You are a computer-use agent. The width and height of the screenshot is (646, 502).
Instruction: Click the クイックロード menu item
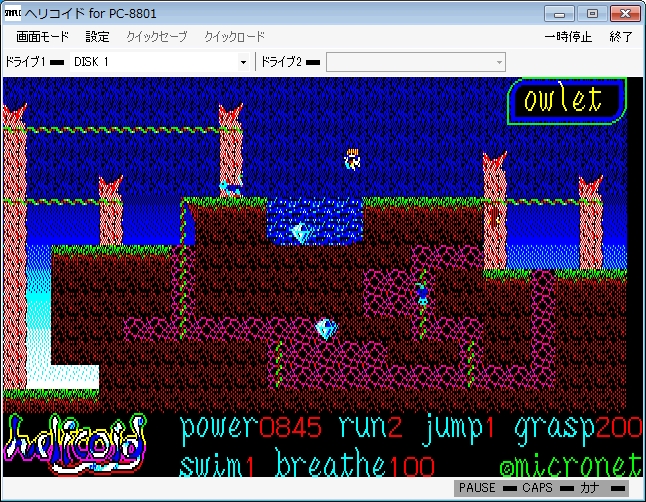[x=234, y=37]
